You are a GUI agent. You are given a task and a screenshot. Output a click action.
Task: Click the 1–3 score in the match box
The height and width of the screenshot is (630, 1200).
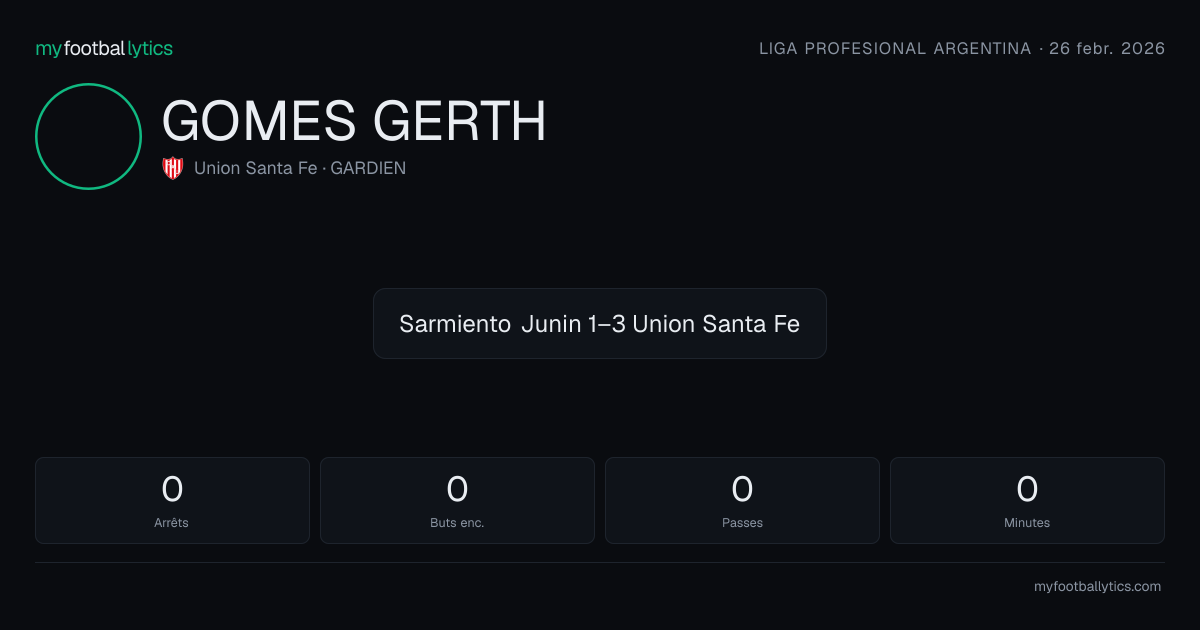[x=607, y=324]
